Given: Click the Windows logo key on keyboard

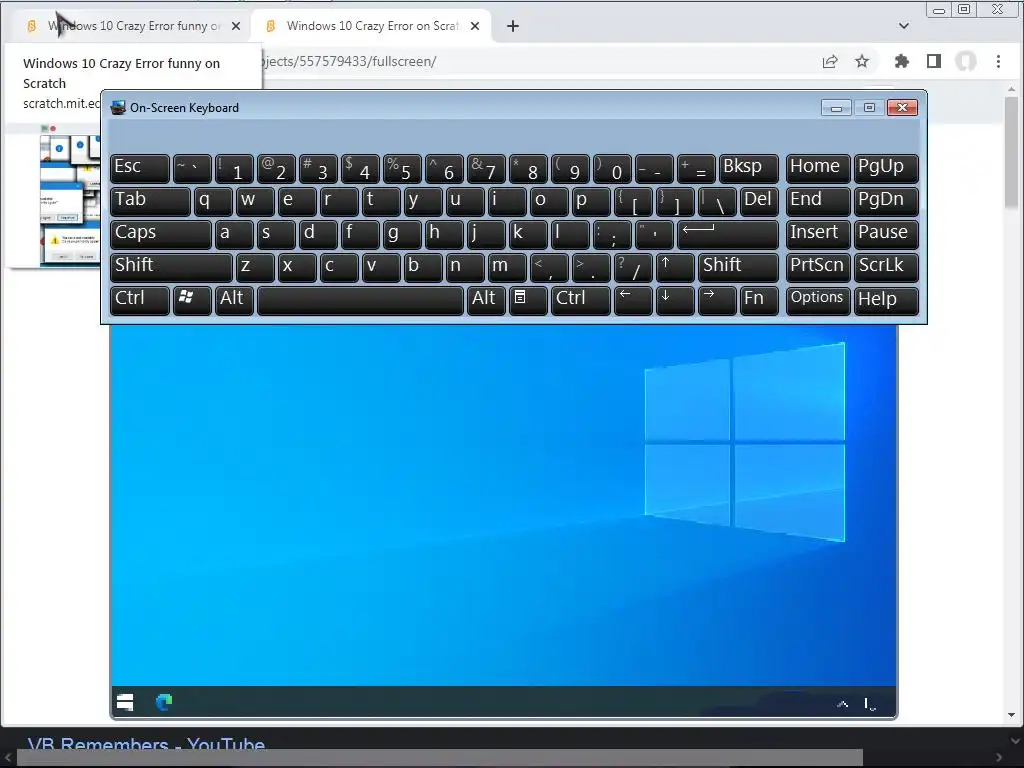Looking at the screenshot, I should point(192,300).
